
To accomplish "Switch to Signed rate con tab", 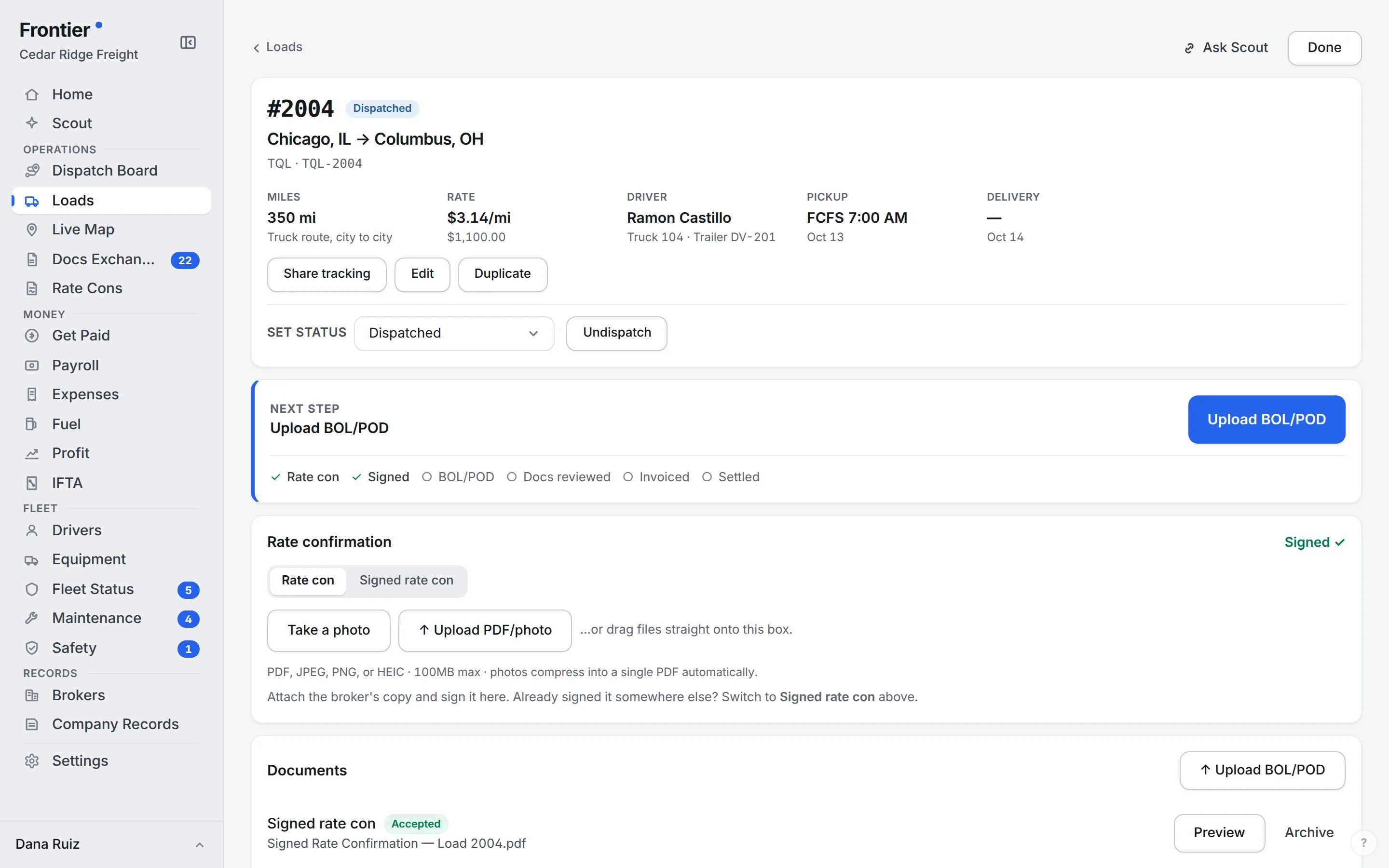I will [407, 581].
